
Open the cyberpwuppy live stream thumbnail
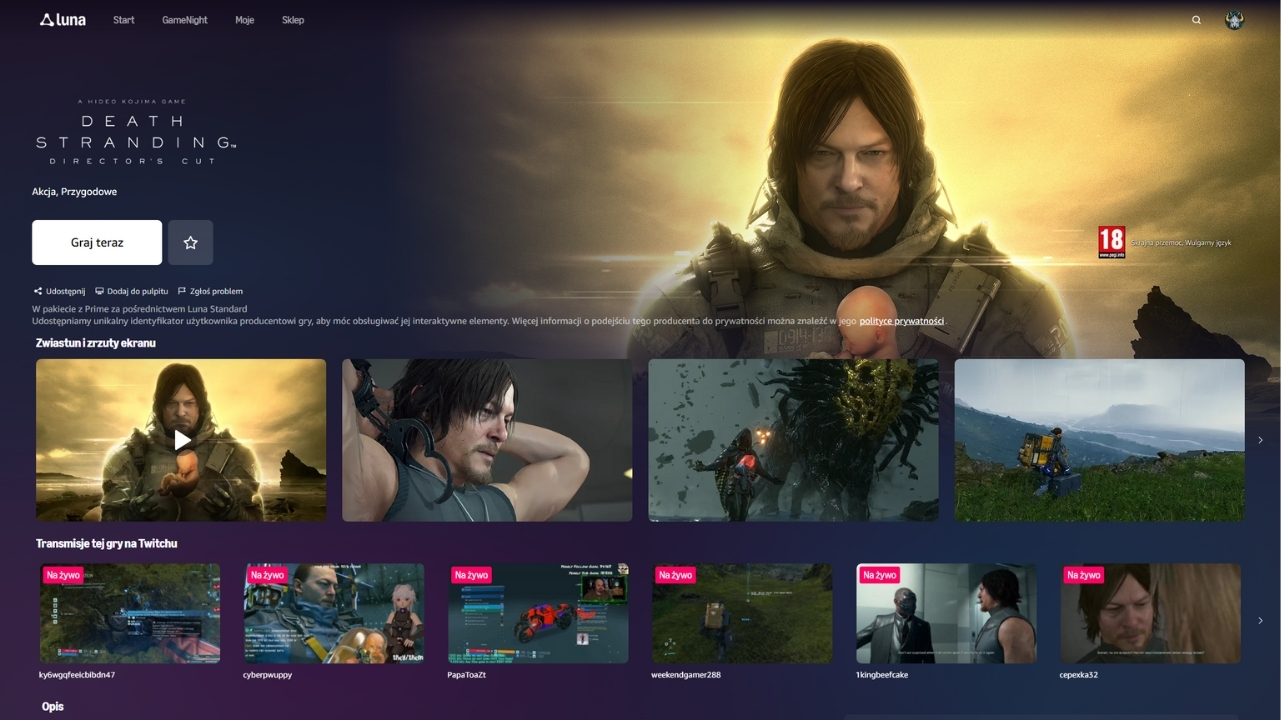[x=334, y=613]
